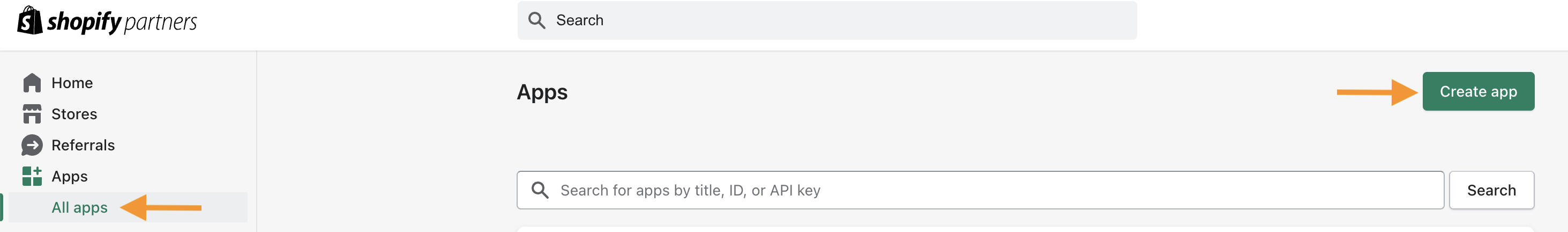This screenshot has width=1568, height=232.
Task: Open the Home sidebar item
Action: (72, 82)
